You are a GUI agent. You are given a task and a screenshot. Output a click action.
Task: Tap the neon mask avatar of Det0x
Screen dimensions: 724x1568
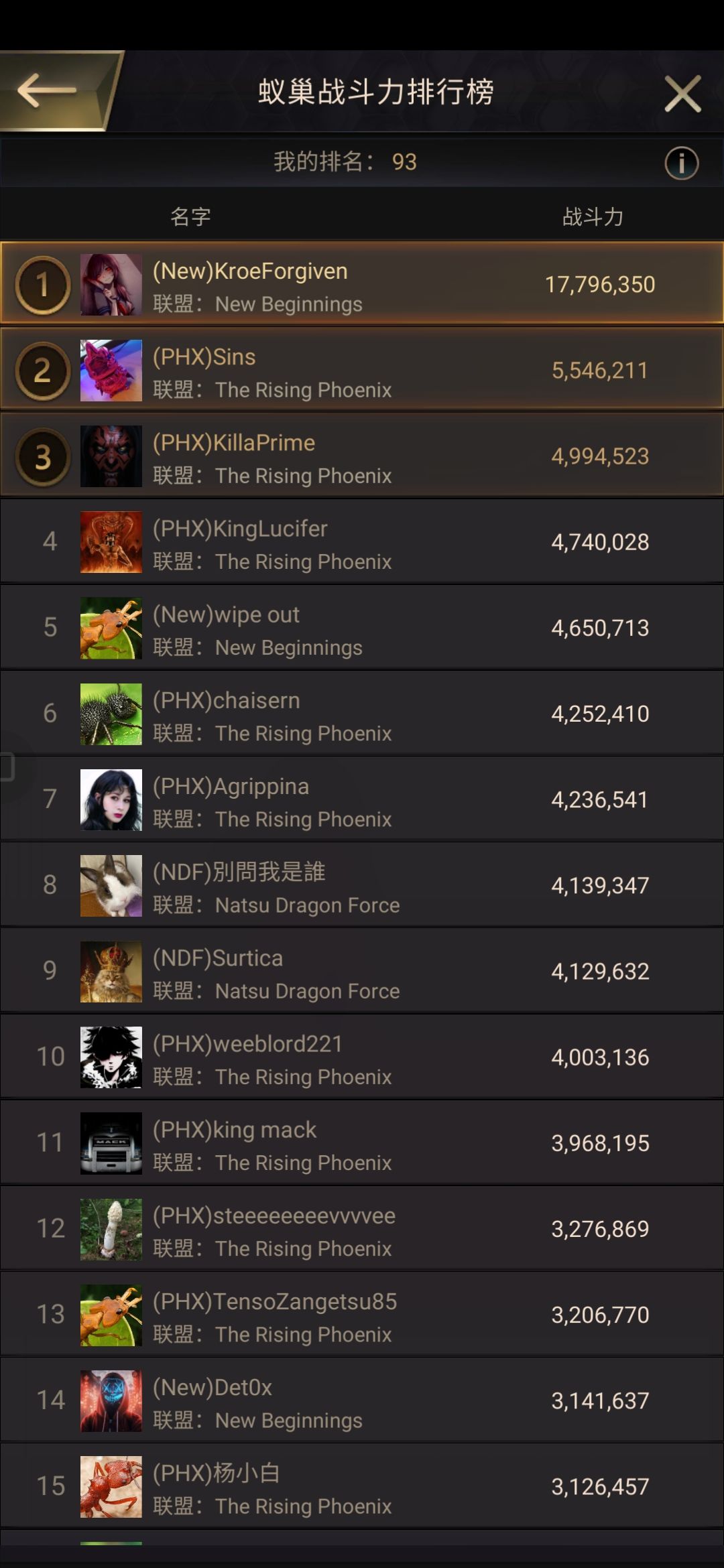pos(111,1400)
